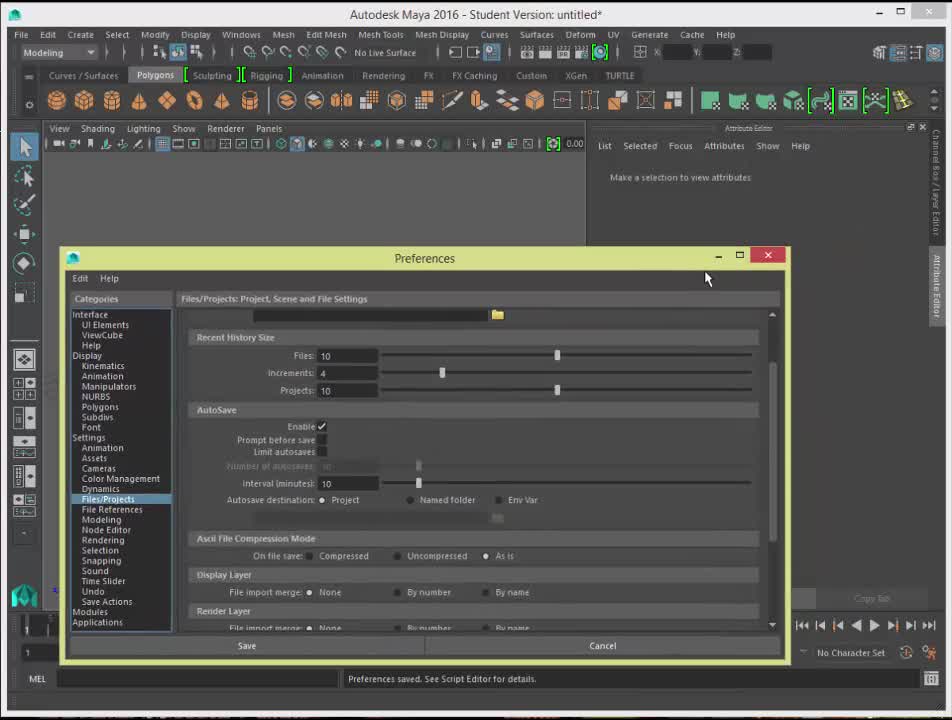
Task: Choose Compressed on file save
Action: (x=310, y=556)
